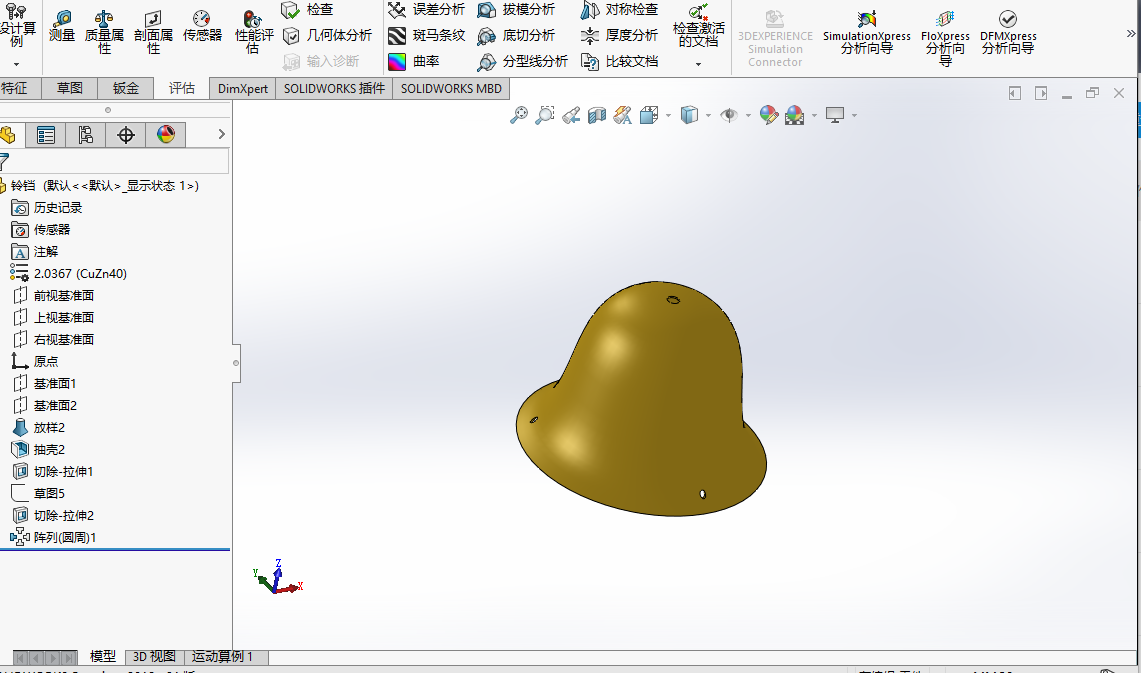This screenshot has height=673, width=1141.
Task: Click Zoom to Fit view icon
Action: [519, 115]
